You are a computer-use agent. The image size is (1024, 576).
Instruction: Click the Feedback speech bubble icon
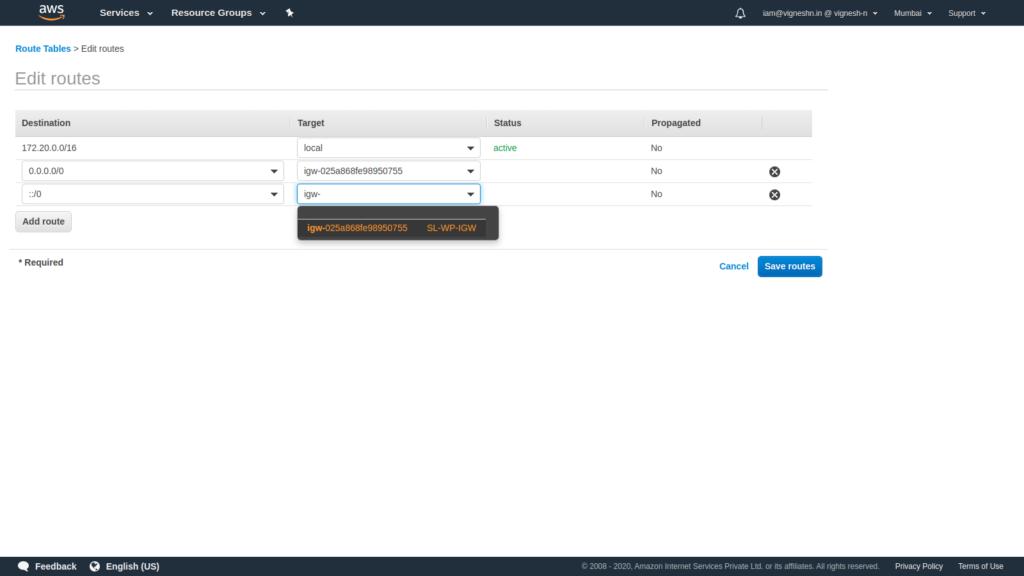24,566
